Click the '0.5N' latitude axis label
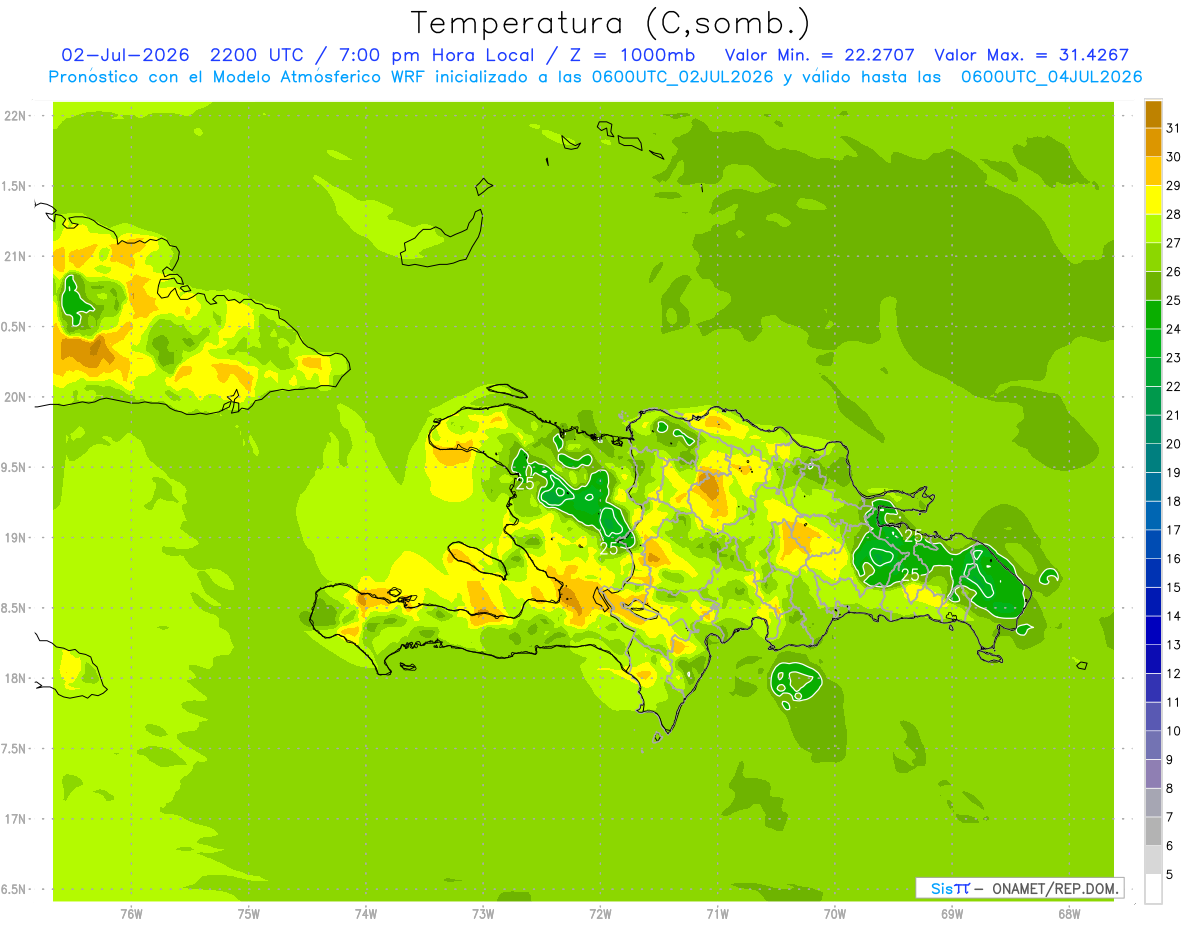The height and width of the screenshot is (927, 1200). (x=16, y=327)
